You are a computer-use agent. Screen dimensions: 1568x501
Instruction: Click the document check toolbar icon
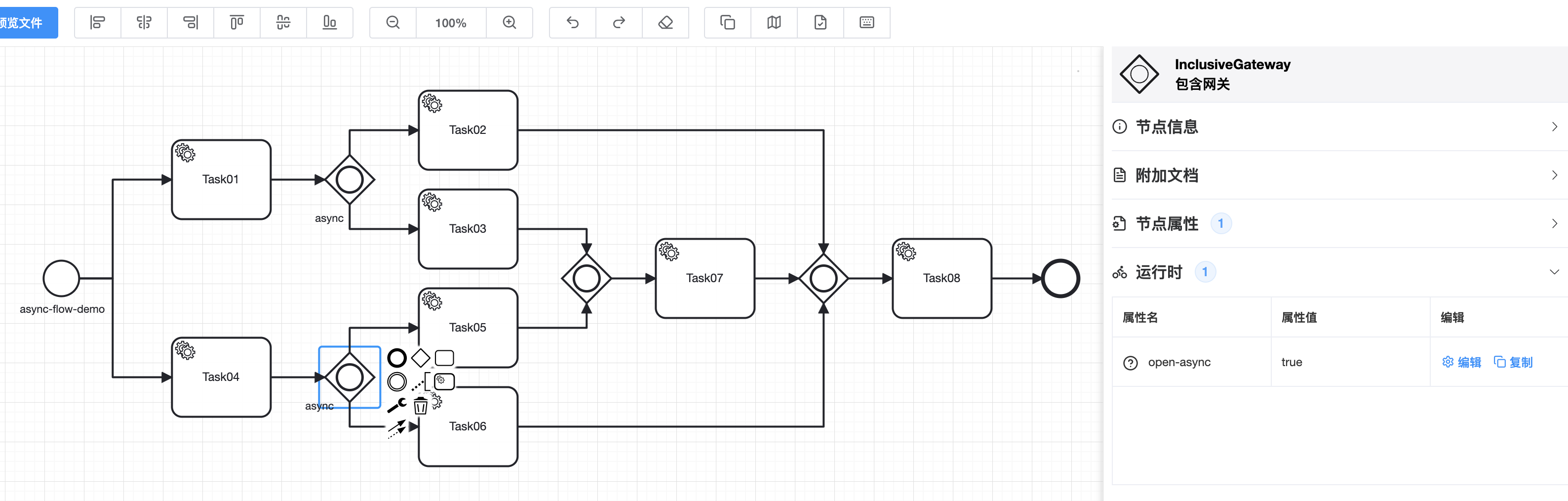tap(821, 23)
